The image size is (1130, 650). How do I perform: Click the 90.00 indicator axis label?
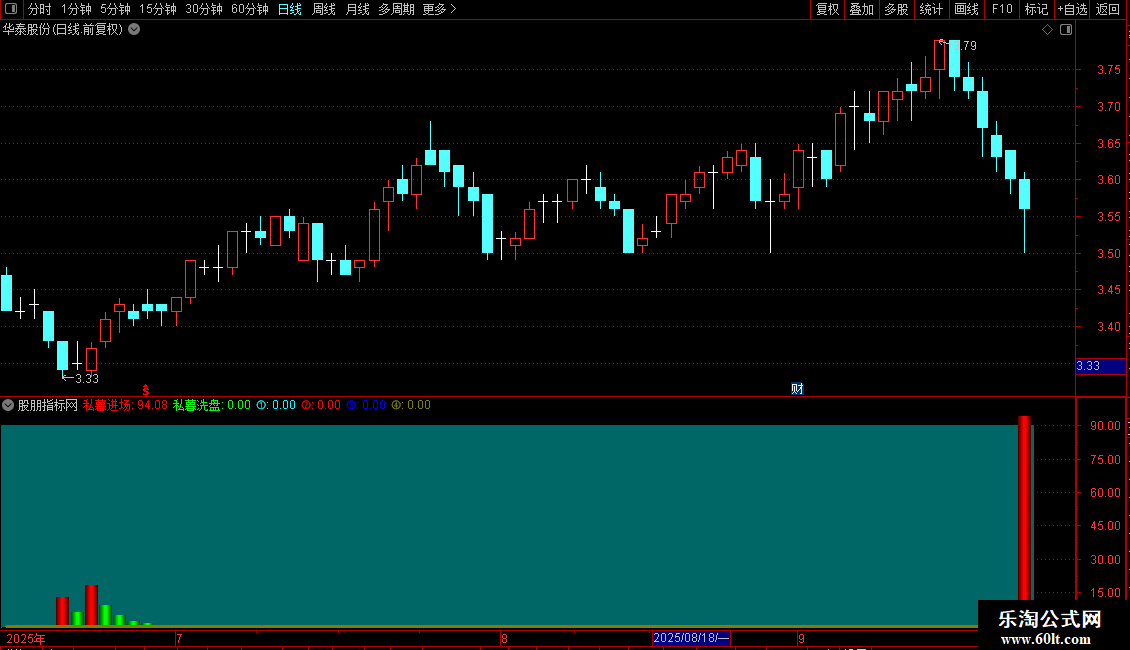[x=1105, y=426]
